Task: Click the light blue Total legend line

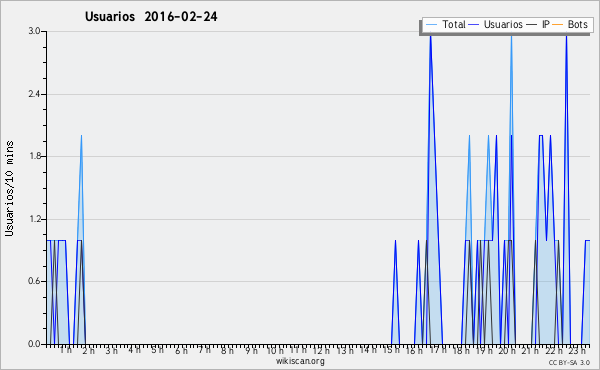Action: [431, 25]
